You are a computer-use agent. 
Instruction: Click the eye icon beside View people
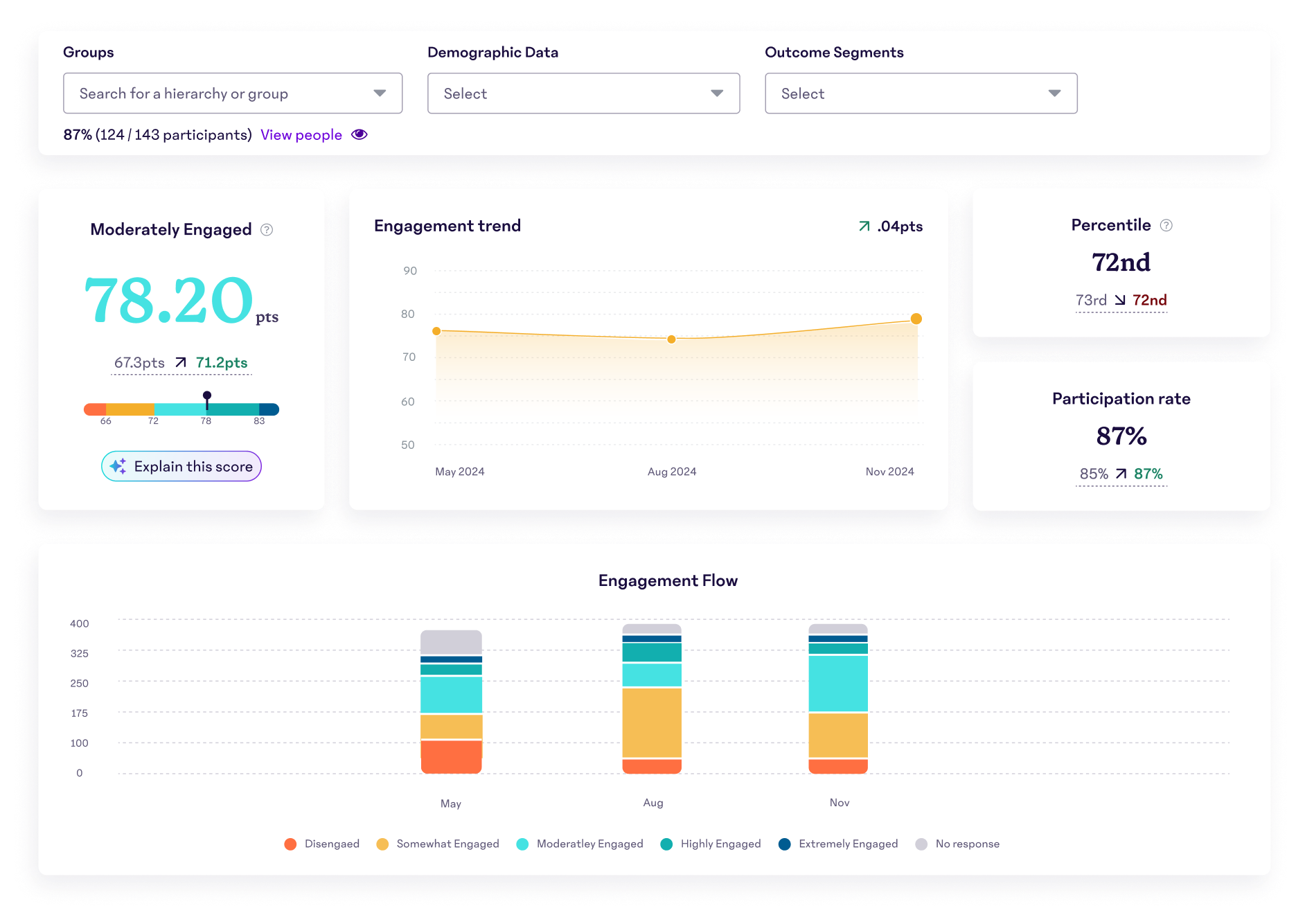click(359, 134)
